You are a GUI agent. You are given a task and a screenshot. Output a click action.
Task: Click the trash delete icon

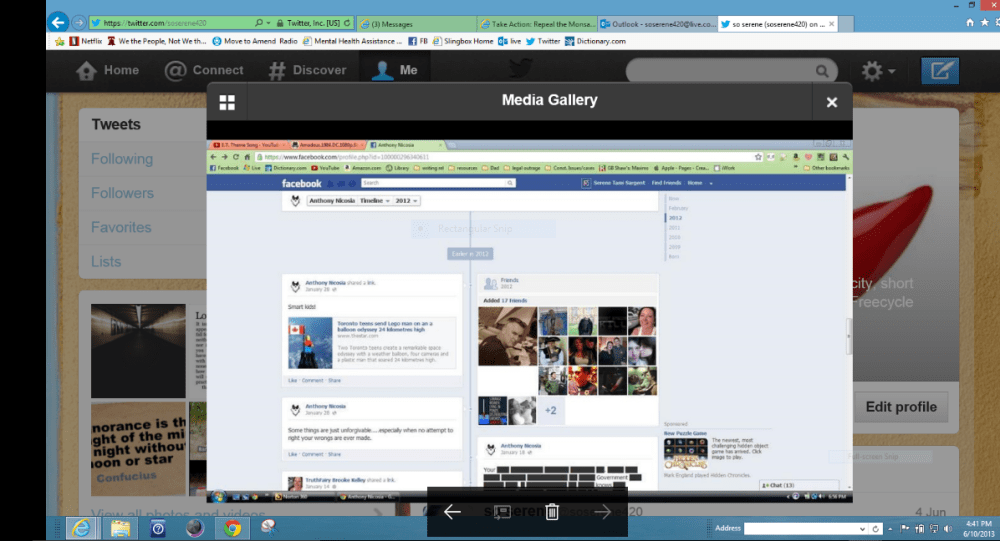pyautogui.click(x=552, y=512)
